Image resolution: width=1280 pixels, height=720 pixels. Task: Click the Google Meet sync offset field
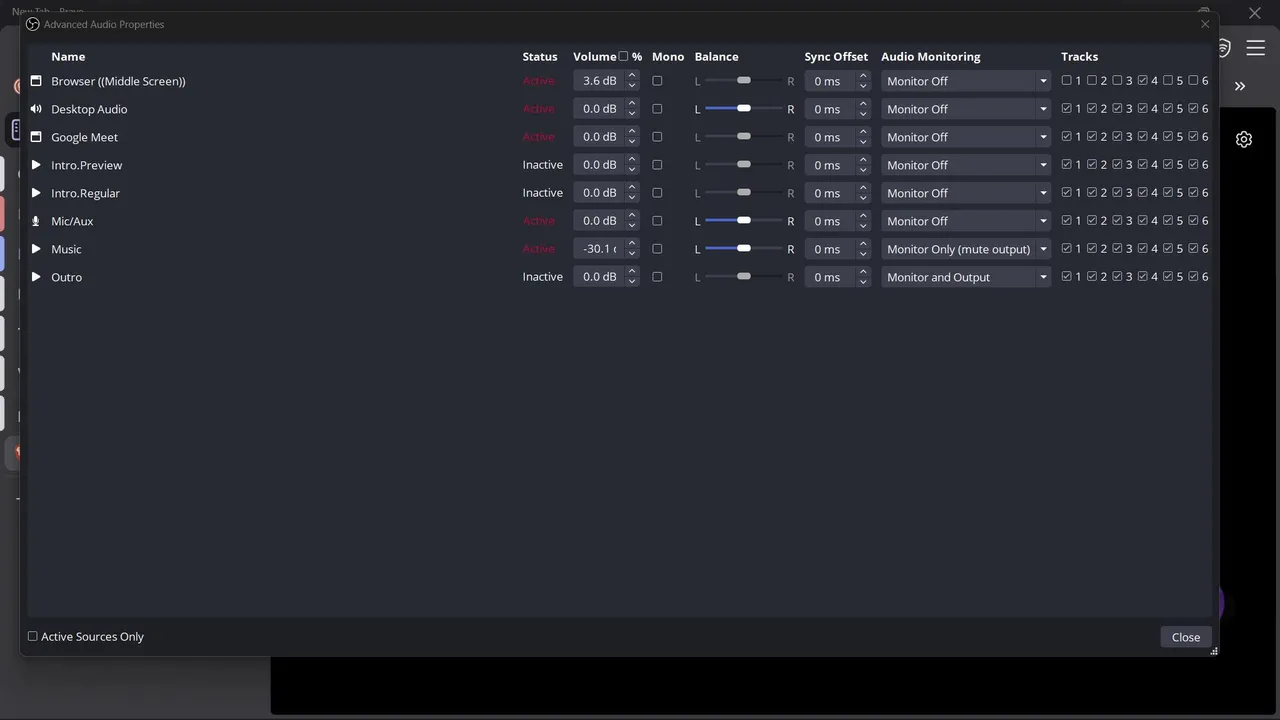(830, 137)
